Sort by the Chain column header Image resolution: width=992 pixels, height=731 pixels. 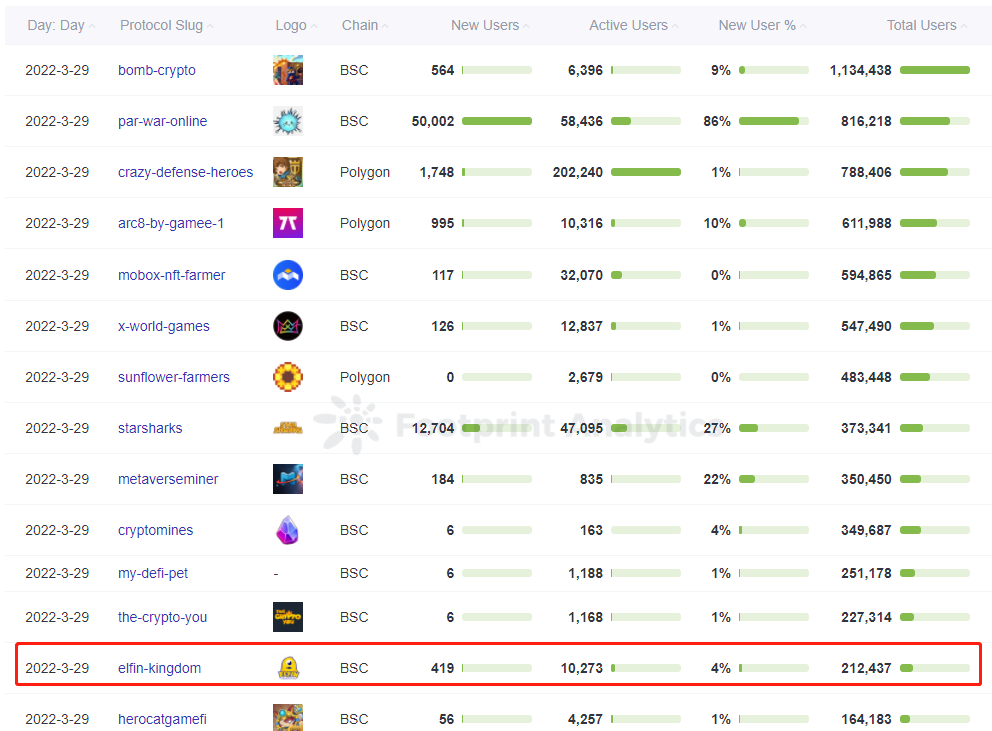click(x=365, y=25)
